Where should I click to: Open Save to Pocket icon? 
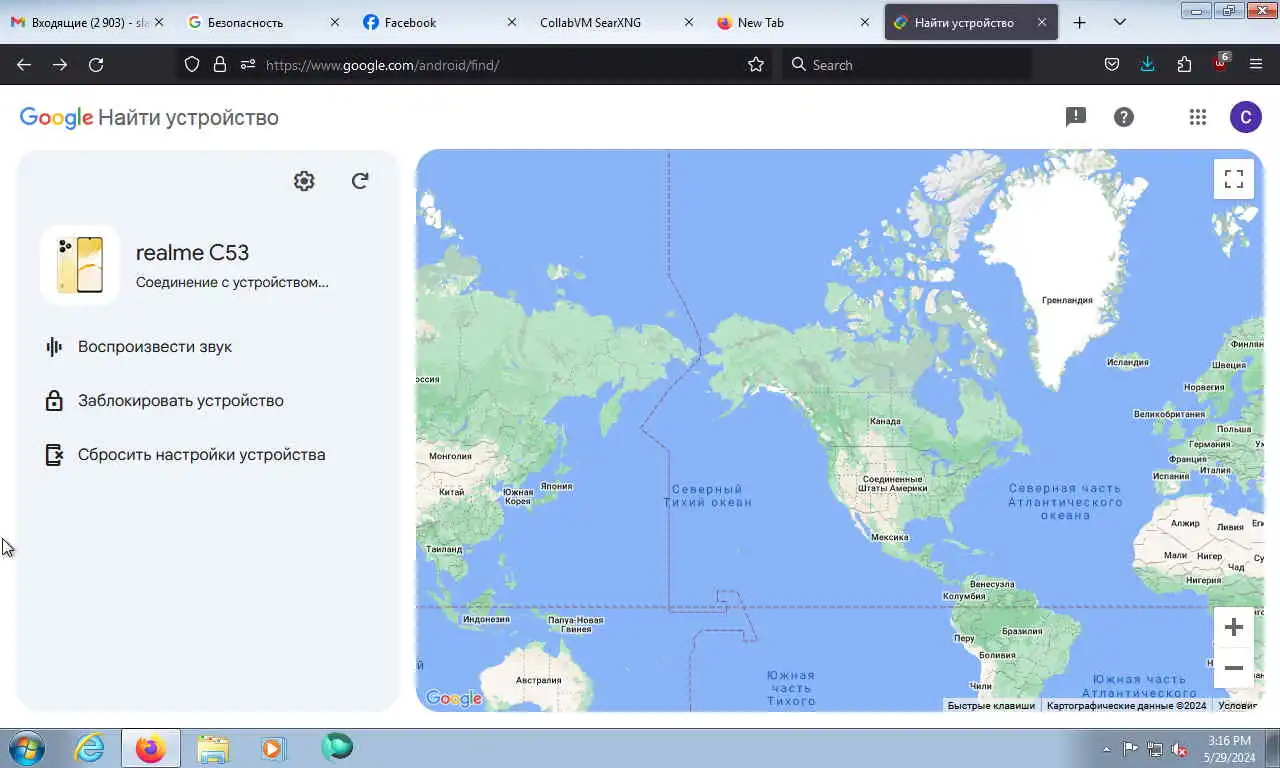pyautogui.click(x=1112, y=65)
